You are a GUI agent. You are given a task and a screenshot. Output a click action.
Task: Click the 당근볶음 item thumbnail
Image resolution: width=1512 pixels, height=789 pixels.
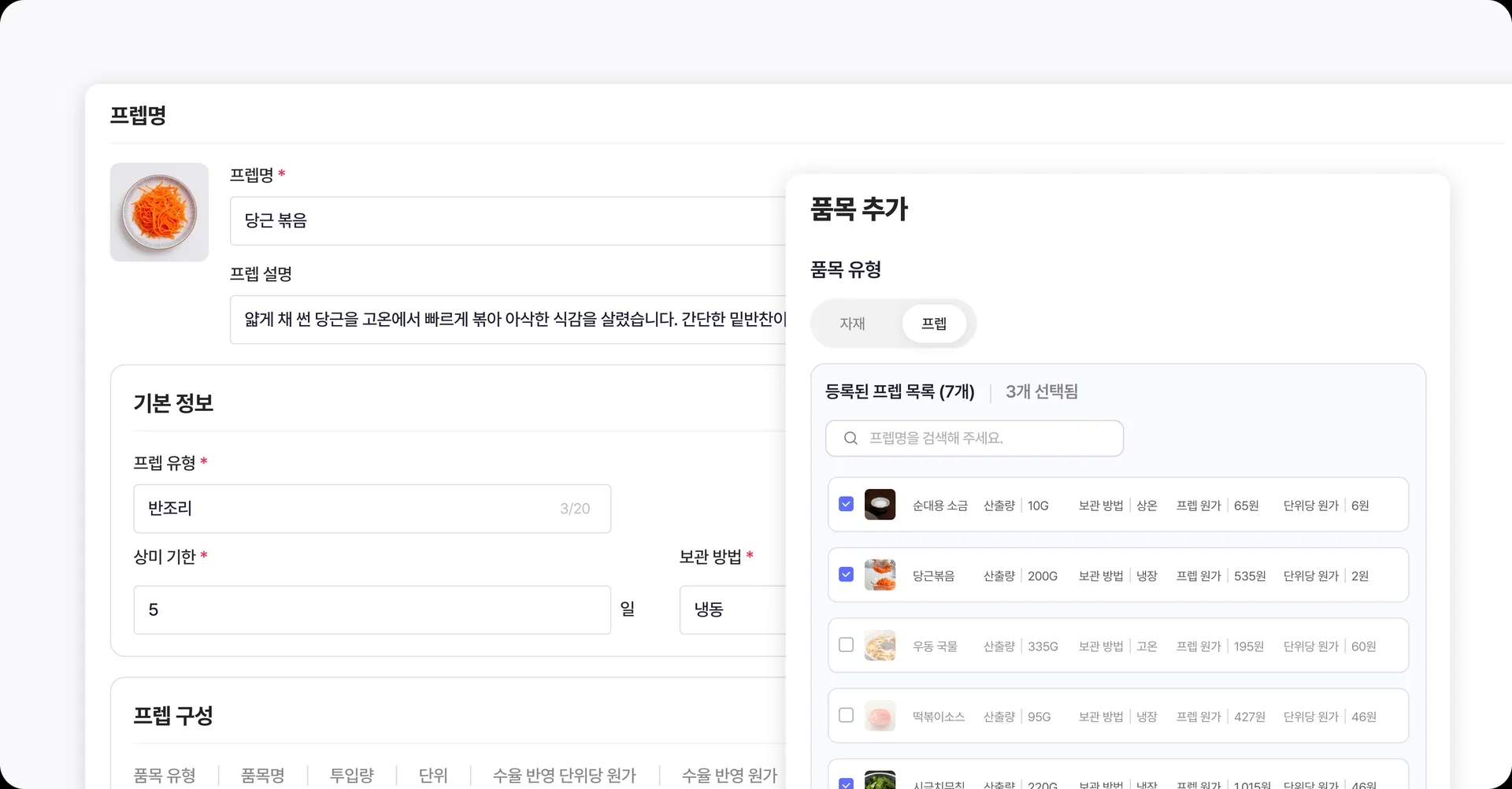pos(880,576)
